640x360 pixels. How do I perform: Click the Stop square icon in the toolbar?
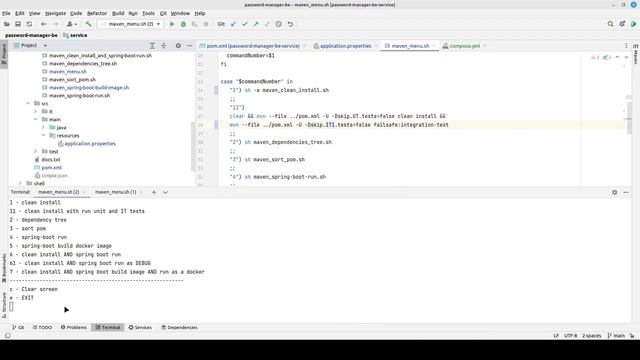click(x=206, y=24)
